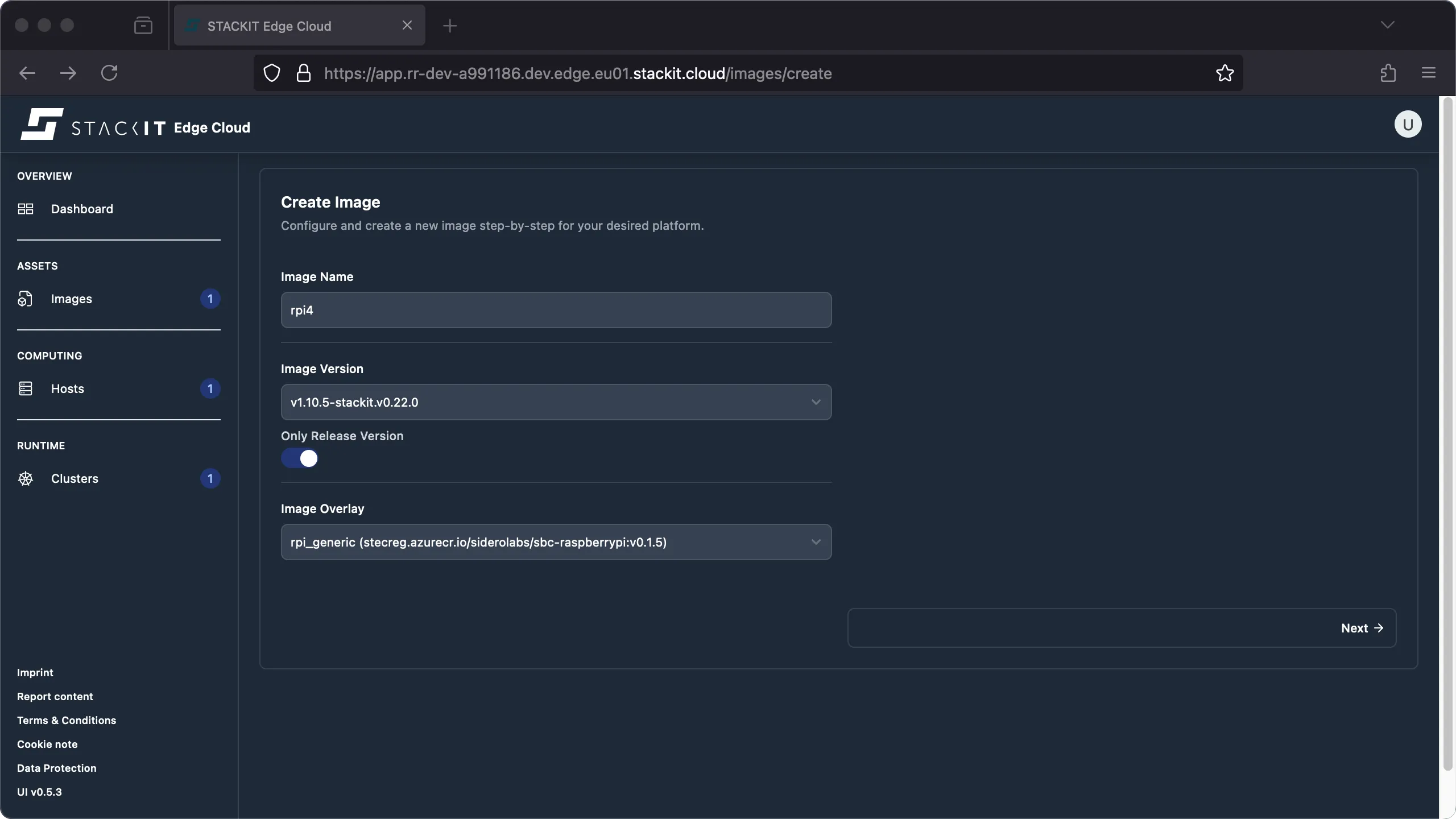Bookmark the page via the star icon
Viewport: 1456px width, 819px height.
[x=1224, y=73]
